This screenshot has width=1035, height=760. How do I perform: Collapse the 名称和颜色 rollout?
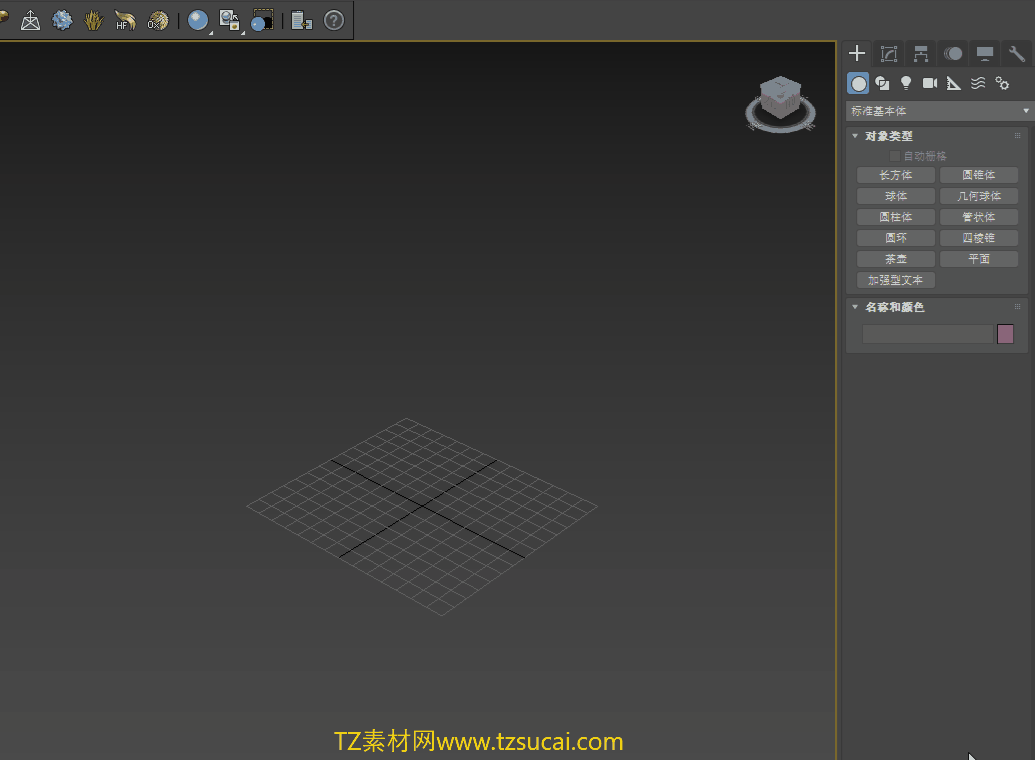tap(856, 307)
